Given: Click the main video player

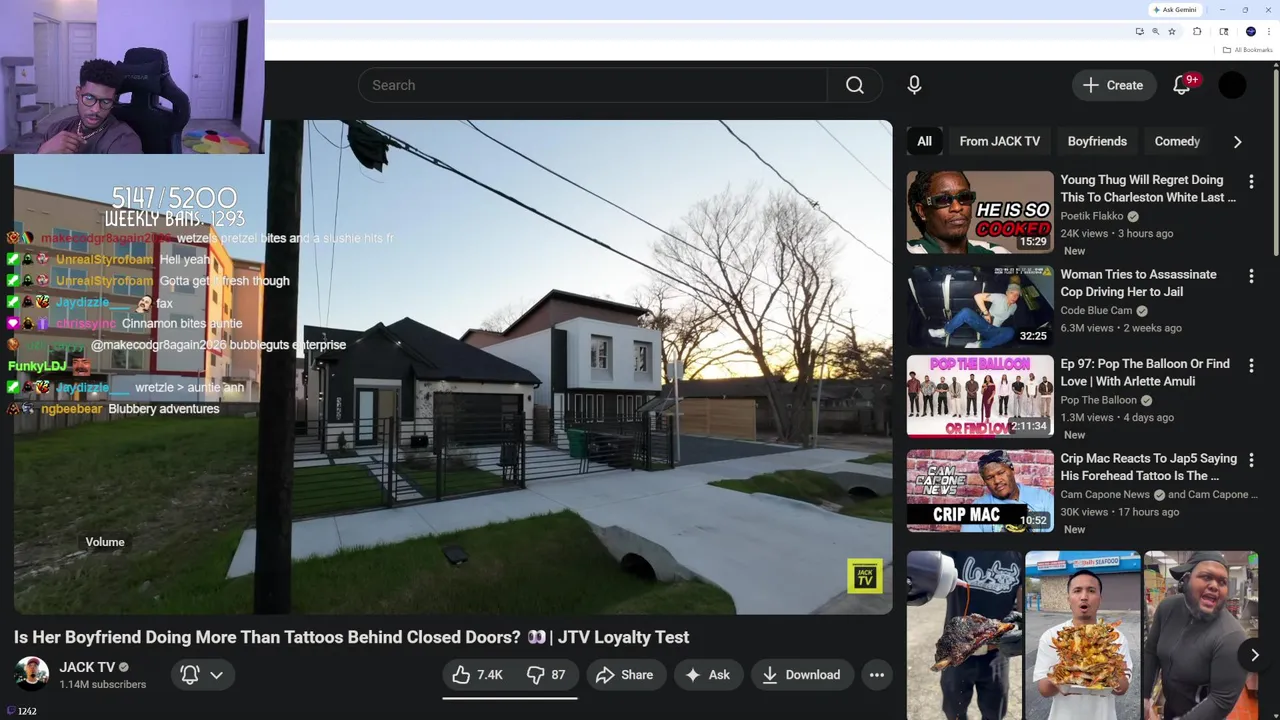Looking at the screenshot, I should click(x=453, y=367).
